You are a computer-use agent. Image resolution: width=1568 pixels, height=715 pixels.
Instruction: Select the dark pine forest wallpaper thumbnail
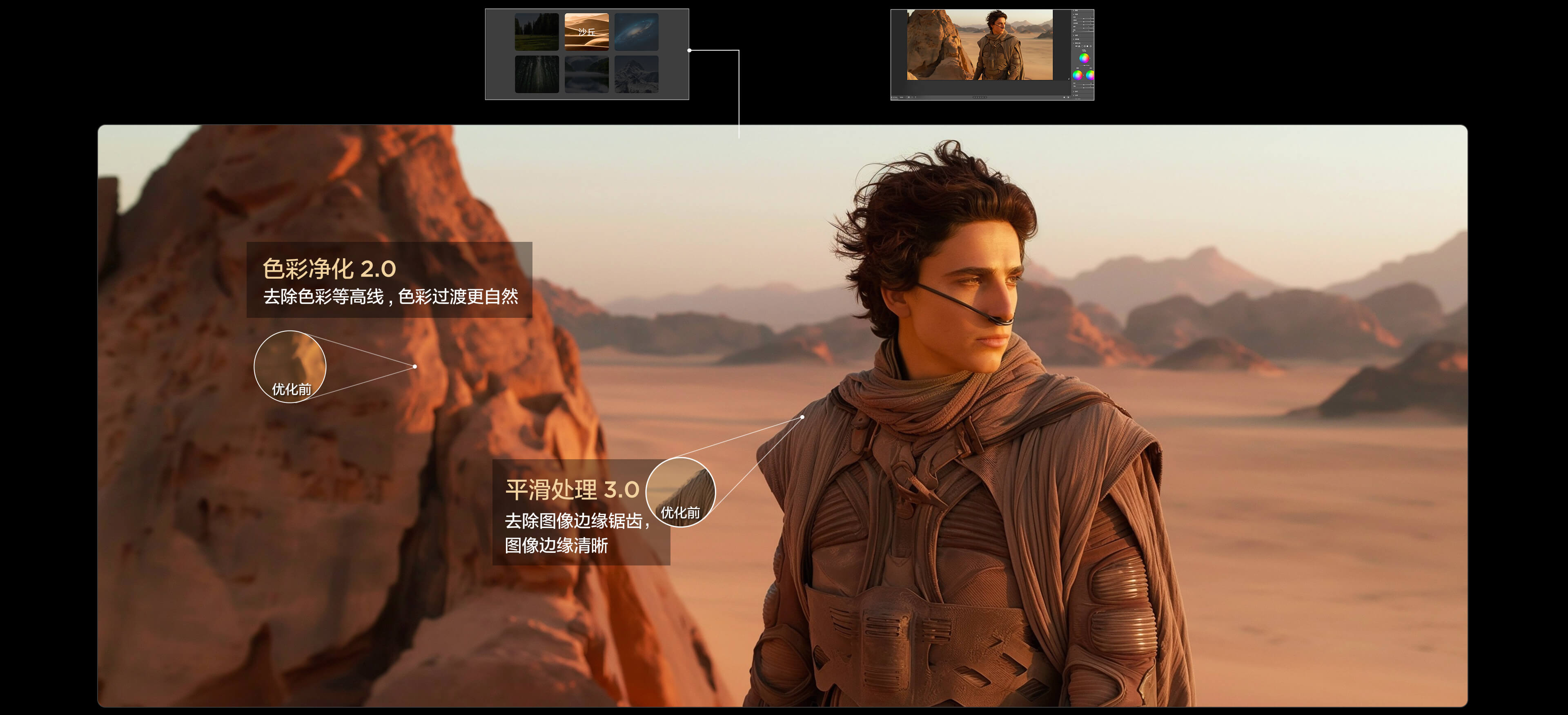tap(536, 74)
